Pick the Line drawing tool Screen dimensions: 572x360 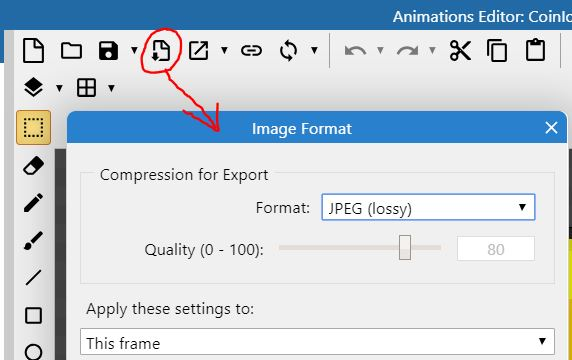pyautogui.click(x=33, y=278)
